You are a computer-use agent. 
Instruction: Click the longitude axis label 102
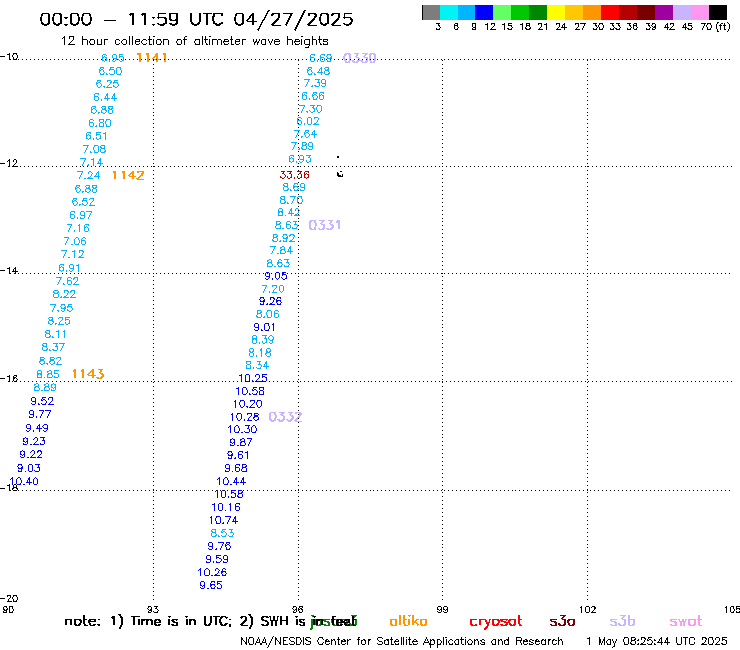(x=588, y=609)
